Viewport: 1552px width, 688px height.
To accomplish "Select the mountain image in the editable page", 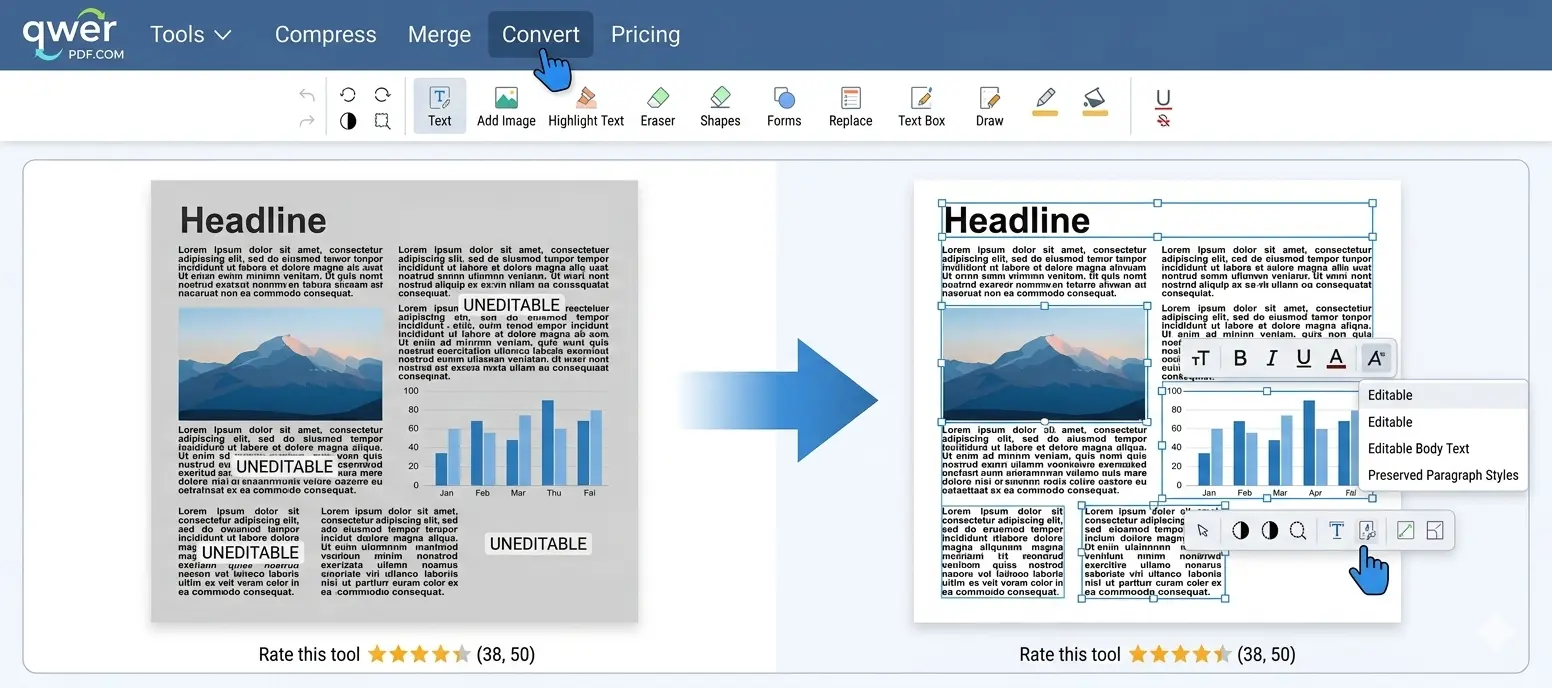I will 1044,363.
